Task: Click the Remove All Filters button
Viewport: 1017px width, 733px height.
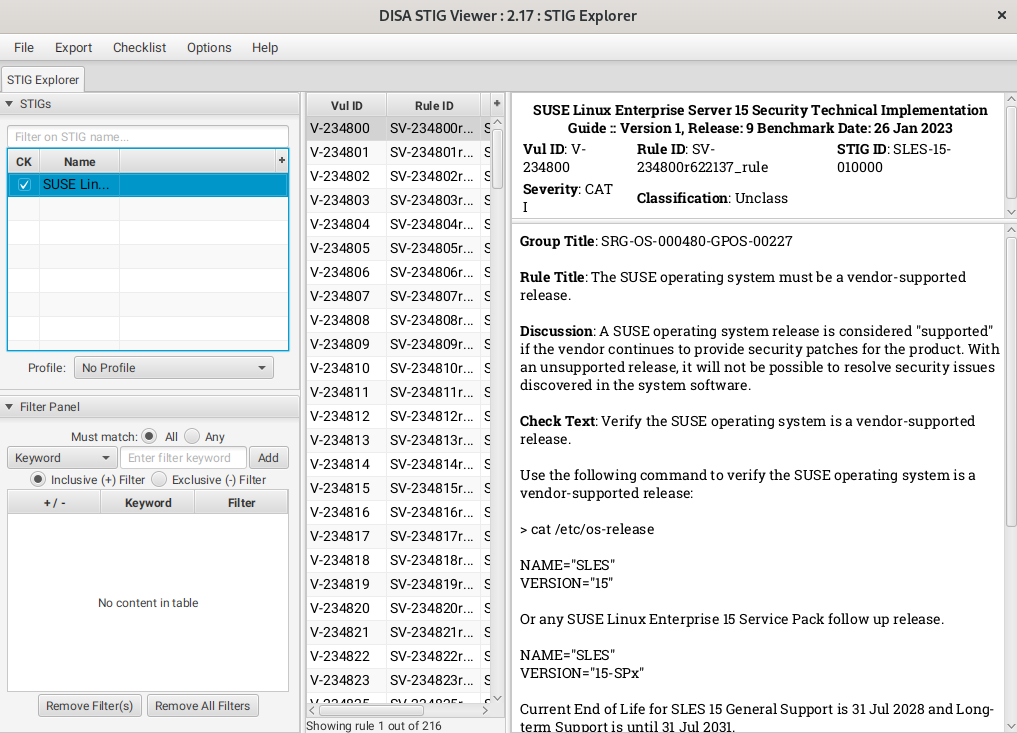Action: [x=203, y=706]
